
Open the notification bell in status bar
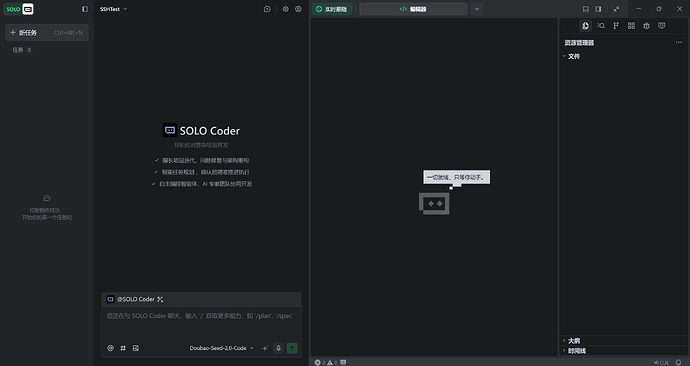click(x=679, y=362)
